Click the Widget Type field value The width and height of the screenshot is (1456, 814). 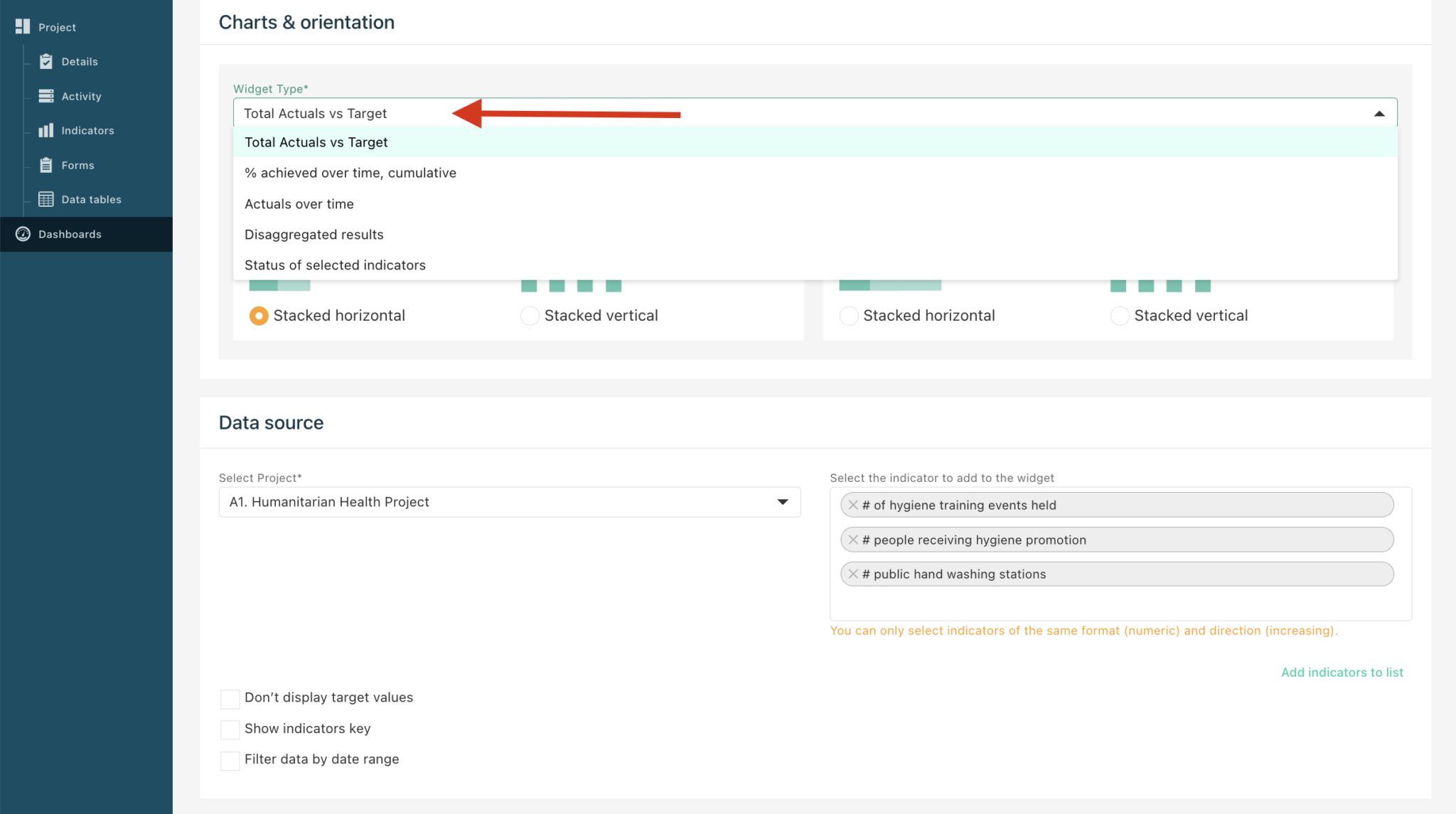(x=316, y=114)
